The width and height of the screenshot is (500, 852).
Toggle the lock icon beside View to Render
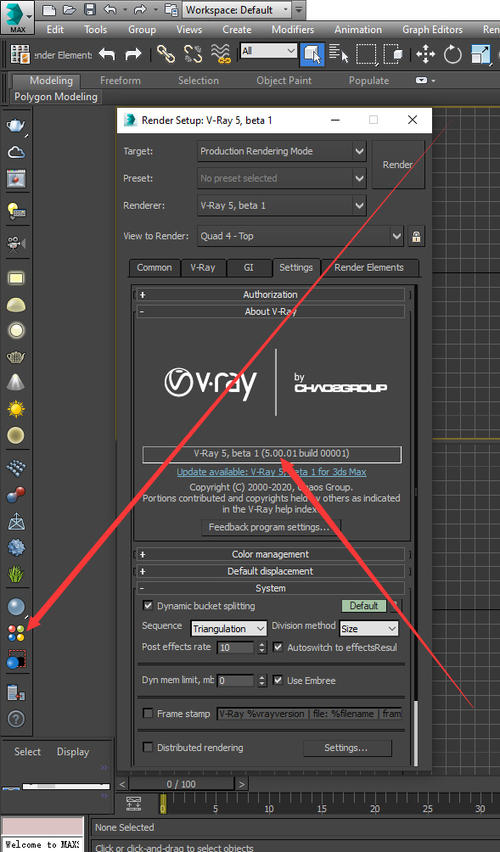click(416, 236)
